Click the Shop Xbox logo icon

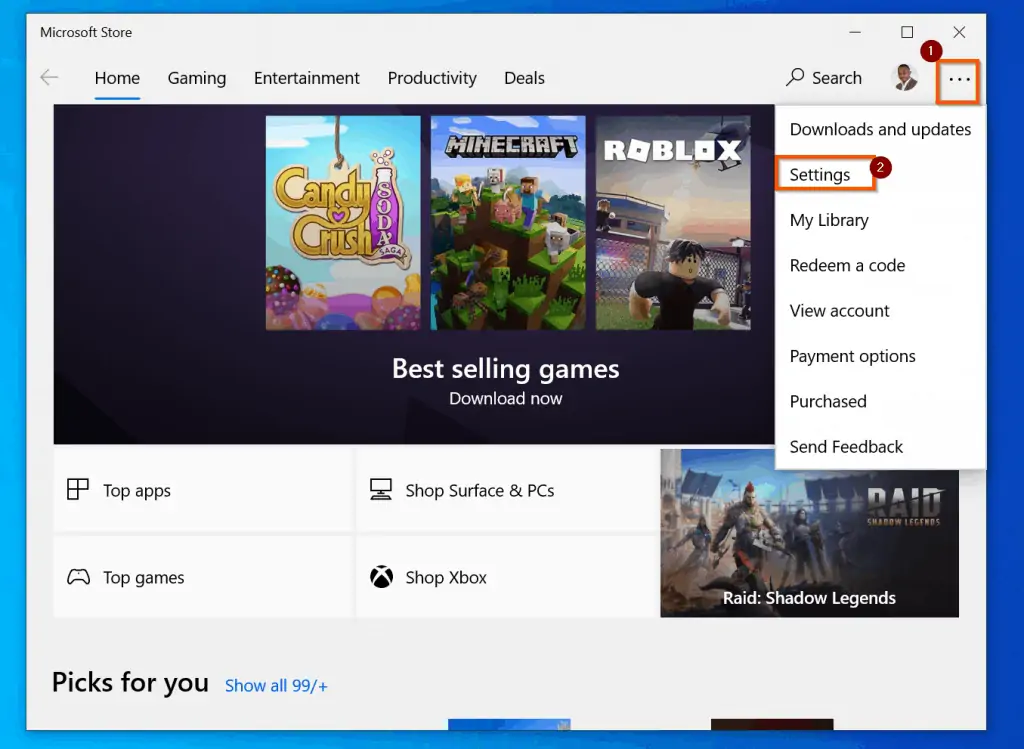point(381,577)
